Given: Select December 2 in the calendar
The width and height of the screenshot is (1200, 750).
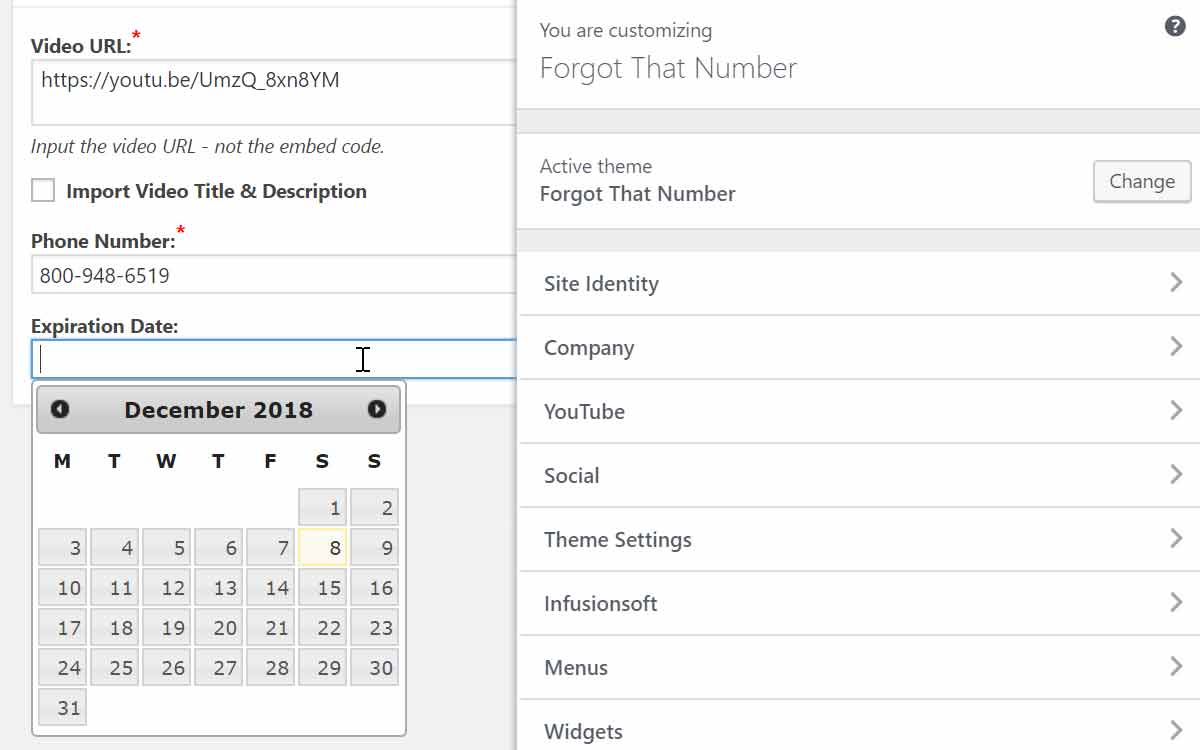Looking at the screenshot, I should click(375, 508).
